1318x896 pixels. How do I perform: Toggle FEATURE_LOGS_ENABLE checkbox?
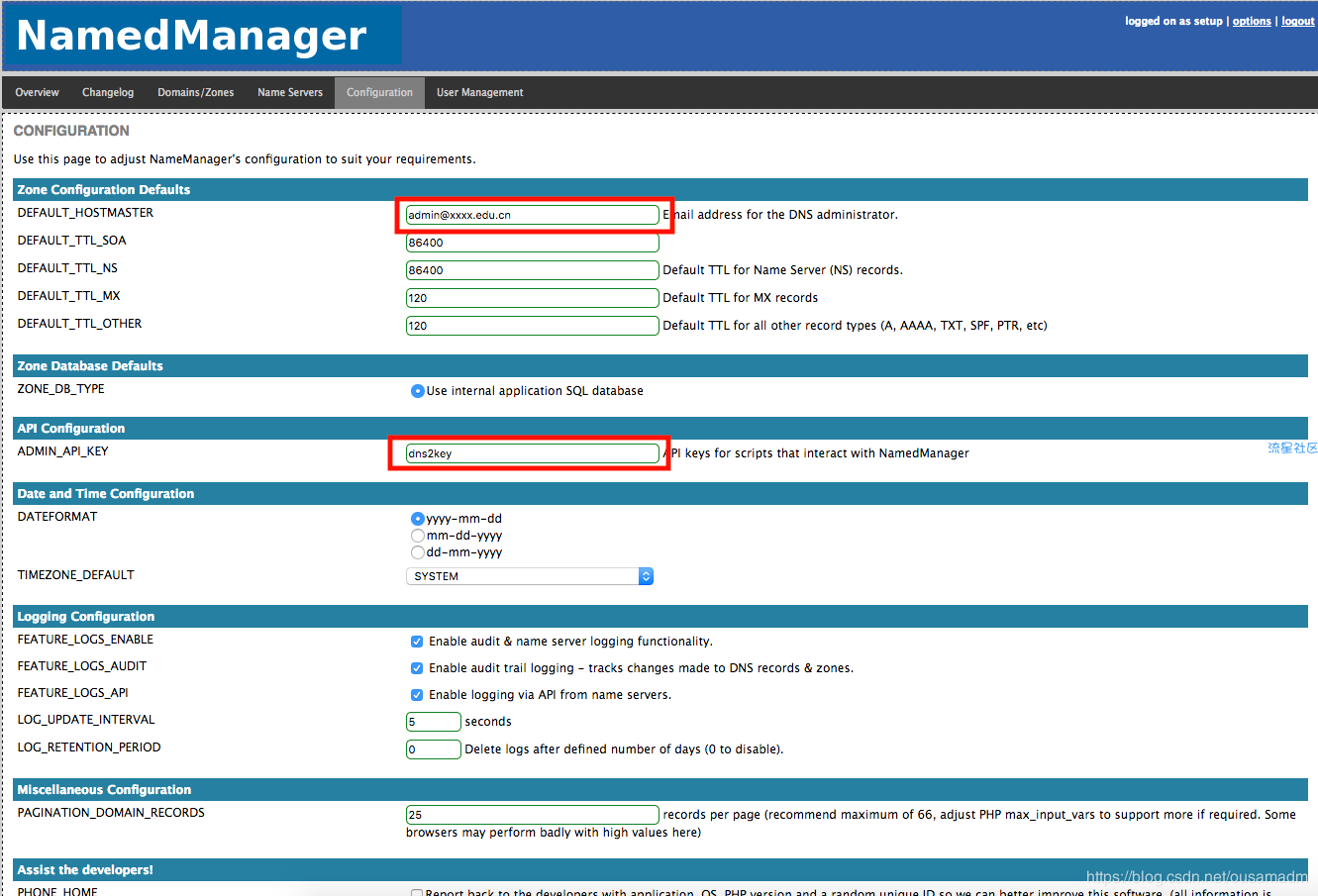point(417,642)
